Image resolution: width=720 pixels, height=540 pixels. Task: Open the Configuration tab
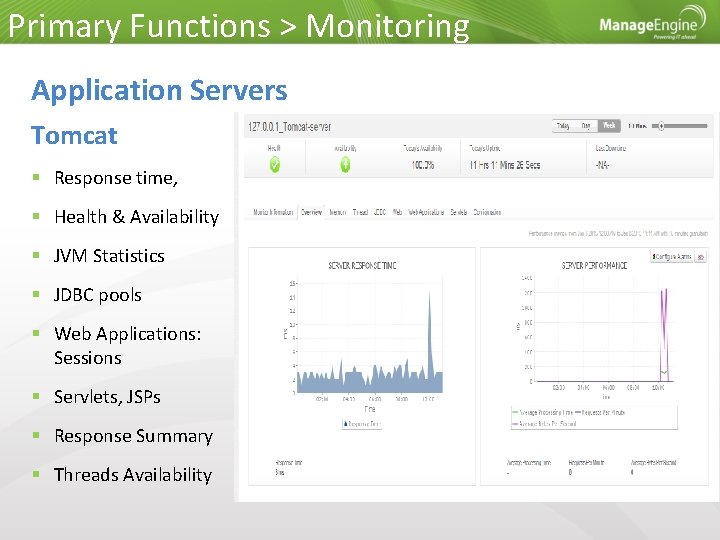[x=487, y=212]
